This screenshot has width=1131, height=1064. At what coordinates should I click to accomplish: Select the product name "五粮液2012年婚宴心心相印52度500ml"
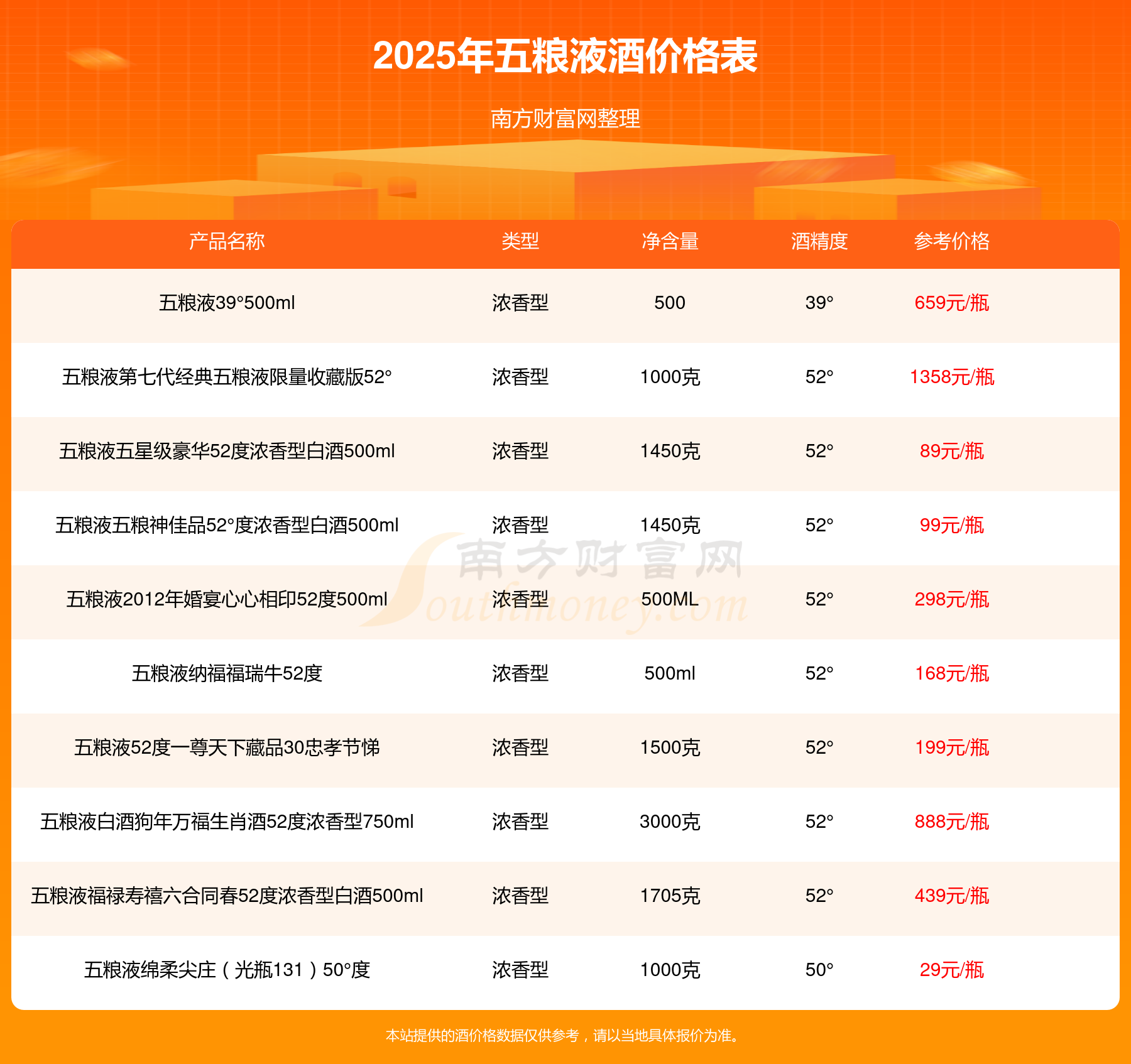[x=227, y=599]
